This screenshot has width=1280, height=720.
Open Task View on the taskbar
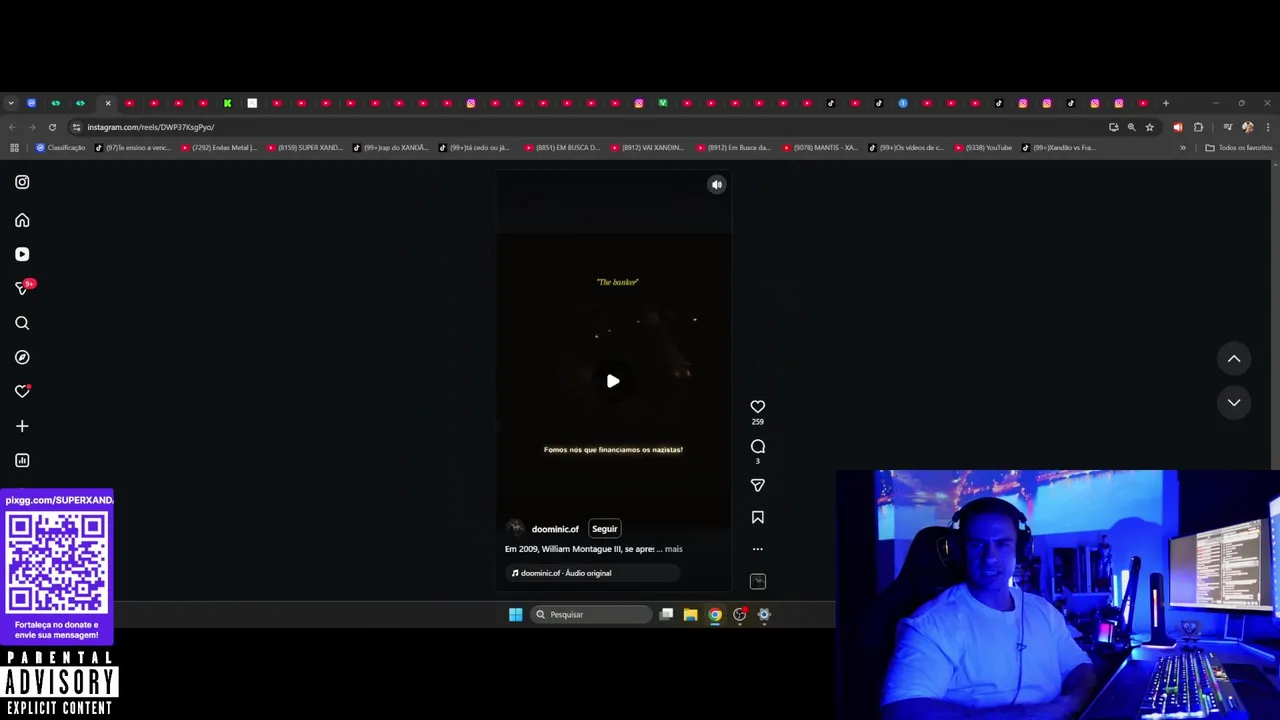tap(666, 615)
